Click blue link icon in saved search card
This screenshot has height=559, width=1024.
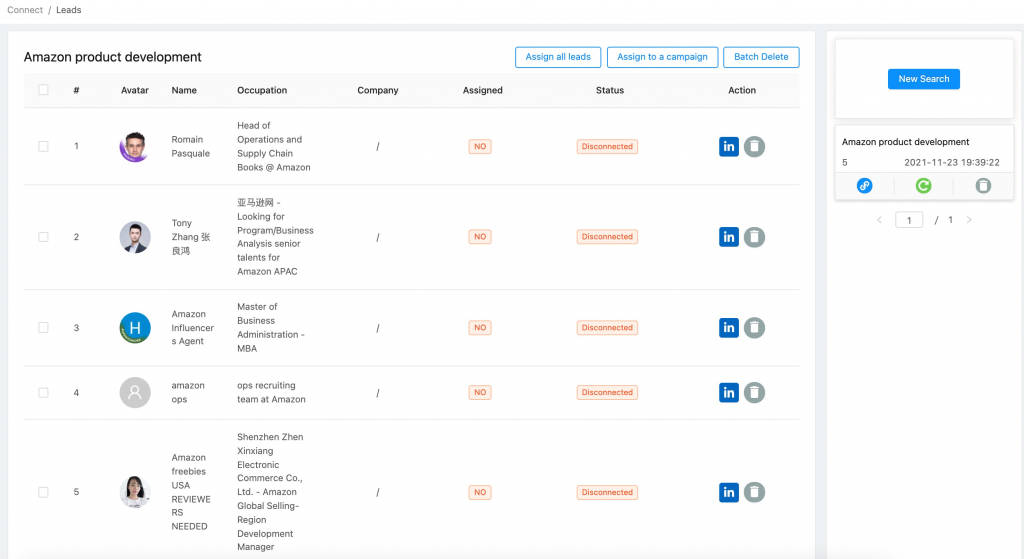click(865, 186)
